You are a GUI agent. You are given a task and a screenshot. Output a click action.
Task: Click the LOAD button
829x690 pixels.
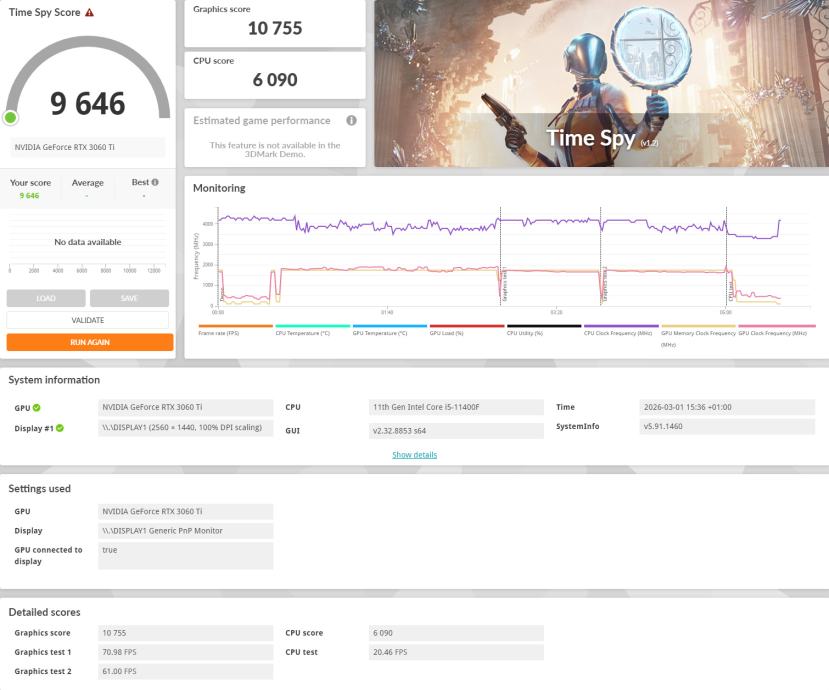click(x=46, y=298)
